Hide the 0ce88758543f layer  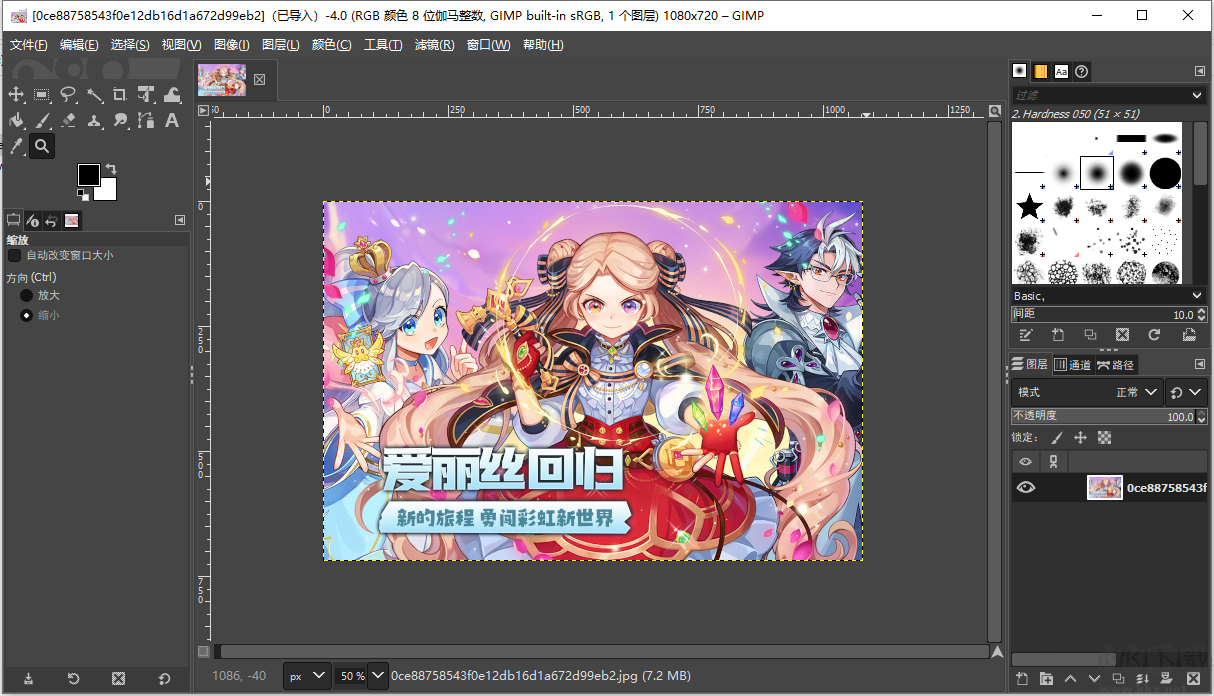click(1025, 487)
